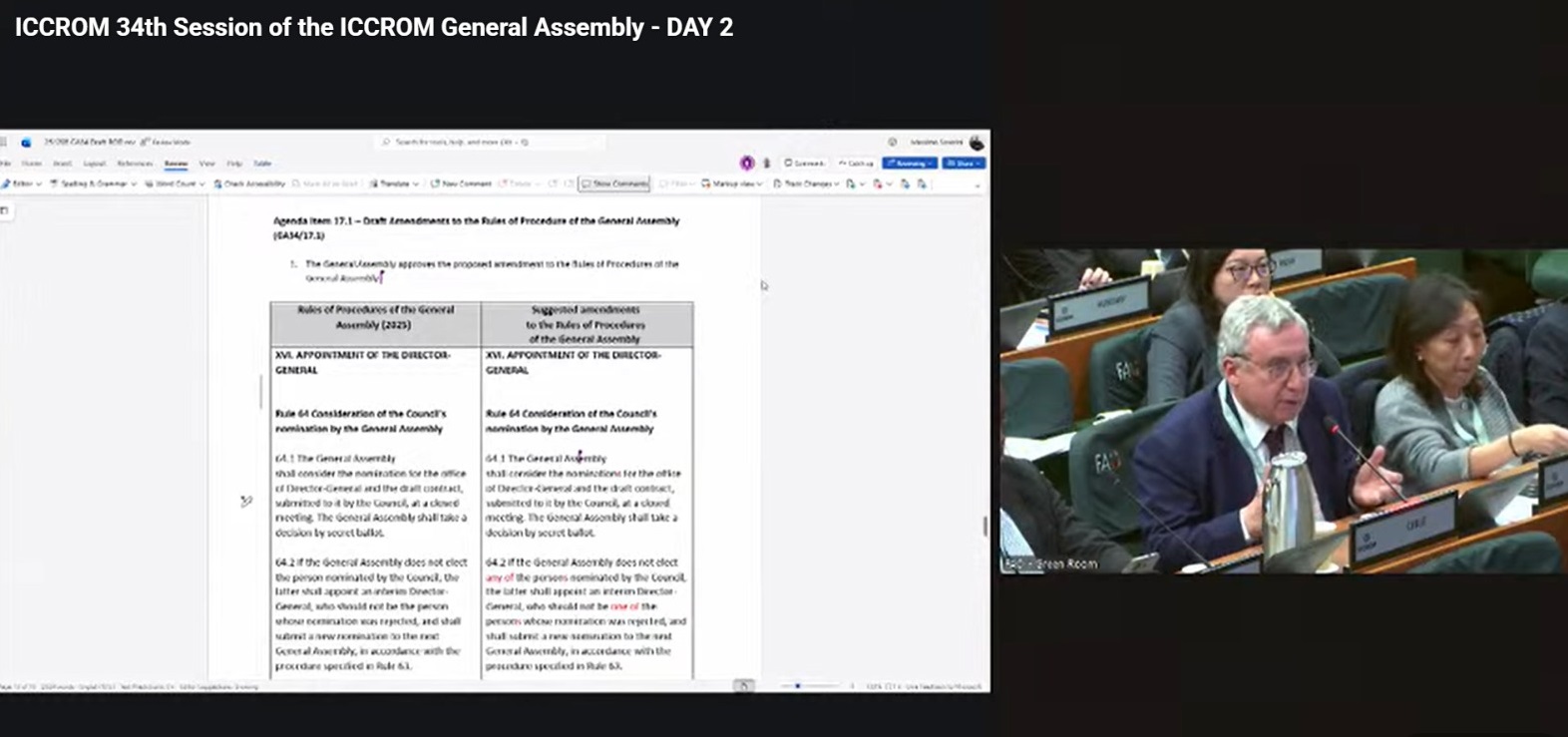Switch to the View ribbon tab
Viewport: 1568px width, 737px height.
click(x=206, y=164)
